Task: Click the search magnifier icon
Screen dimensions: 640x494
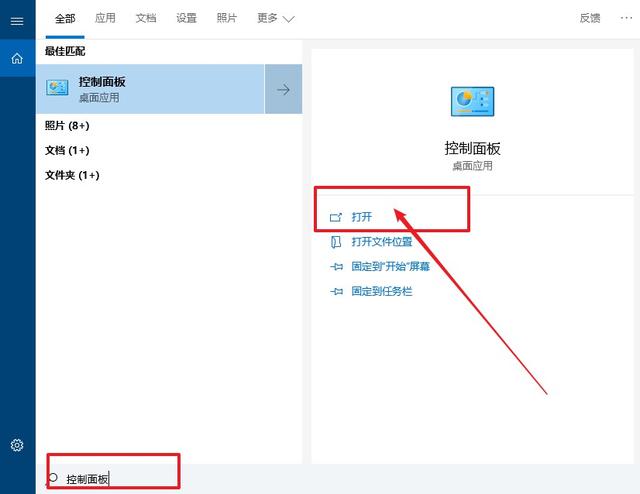Action: 53,478
